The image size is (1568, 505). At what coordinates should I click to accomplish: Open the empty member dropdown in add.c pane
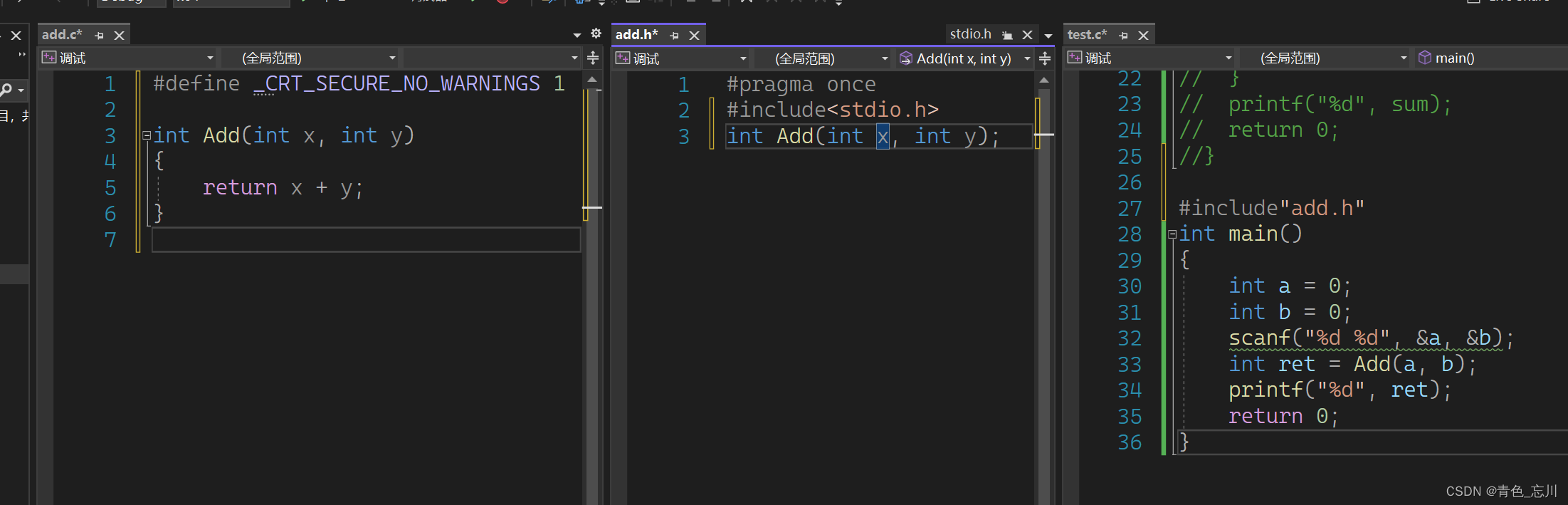(492, 58)
